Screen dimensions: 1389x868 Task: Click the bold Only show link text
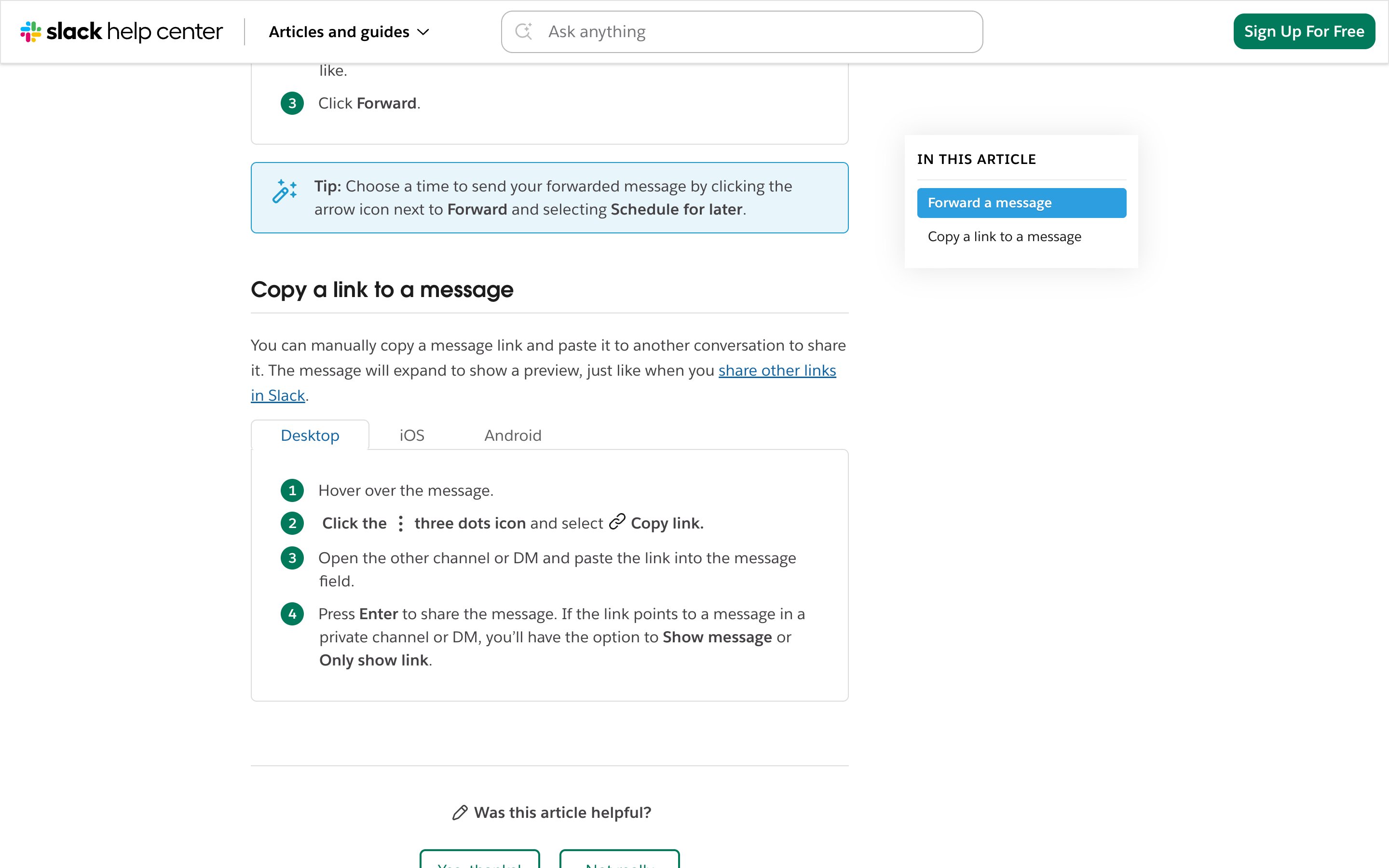point(374,661)
